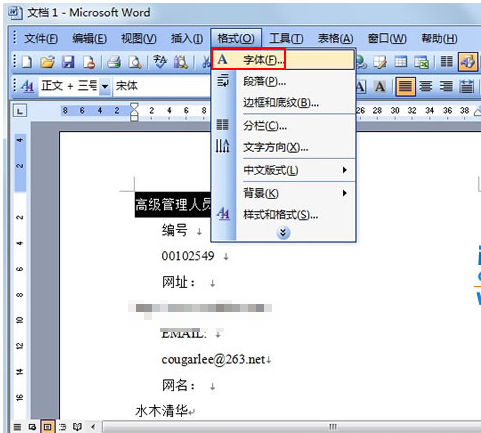Open the 编辑(E) menu

click(89, 39)
